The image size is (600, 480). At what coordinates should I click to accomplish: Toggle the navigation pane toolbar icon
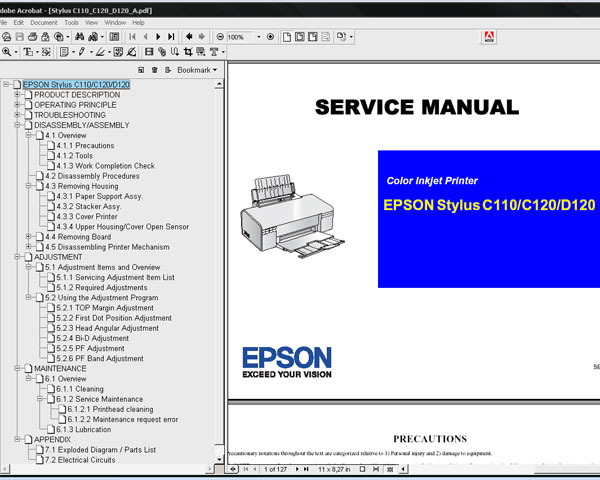(114, 37)
